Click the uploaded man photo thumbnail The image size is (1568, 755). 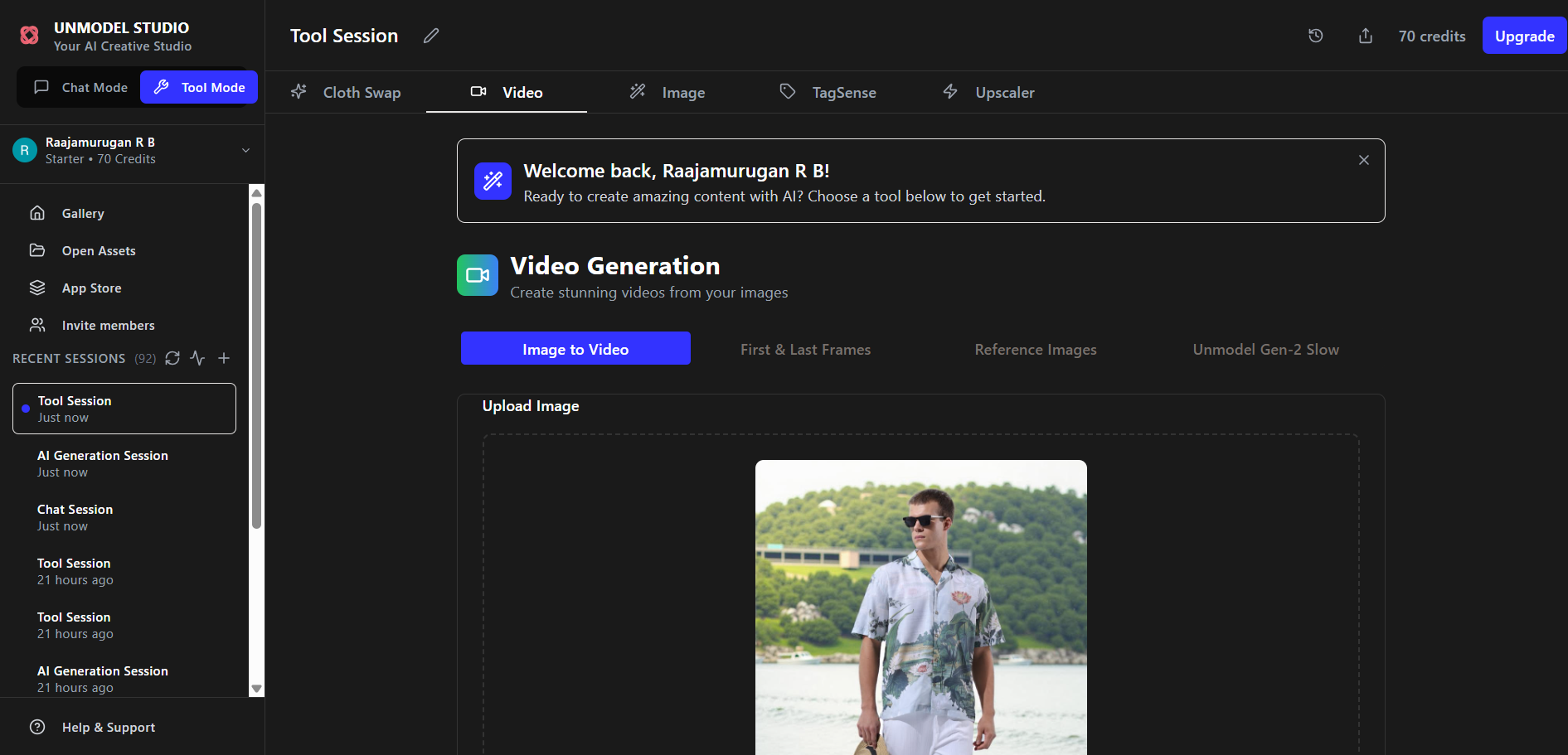pos(920,607)
